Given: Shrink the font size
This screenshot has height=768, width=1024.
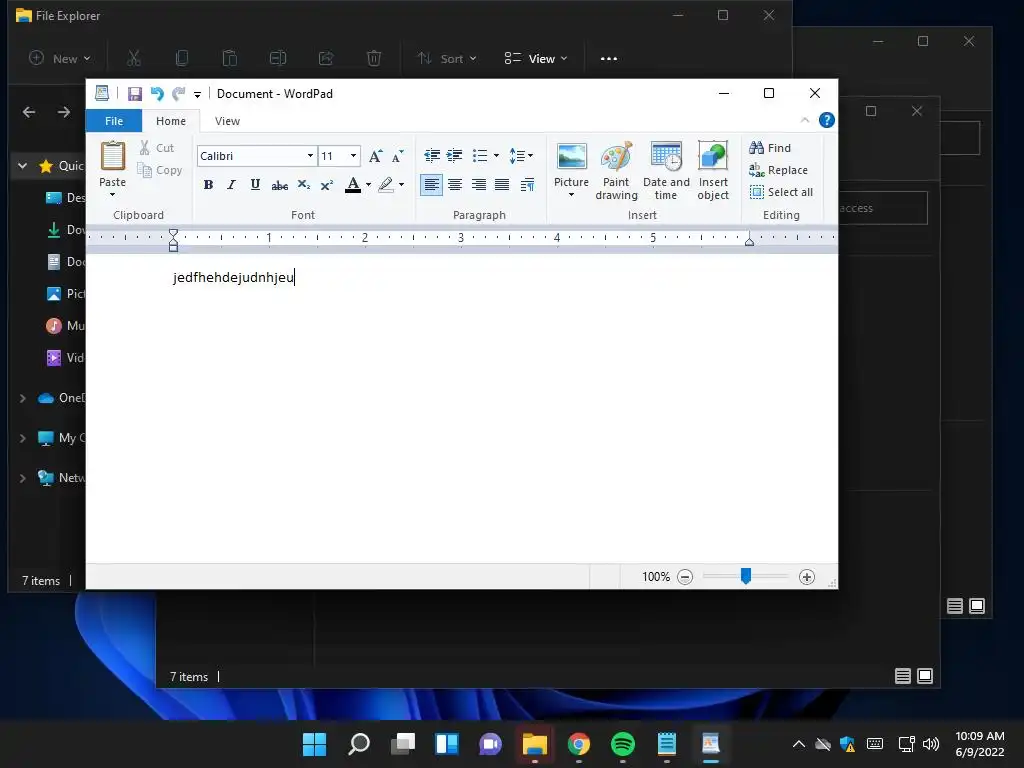Looking at the screenshot, I should point(397,156).
